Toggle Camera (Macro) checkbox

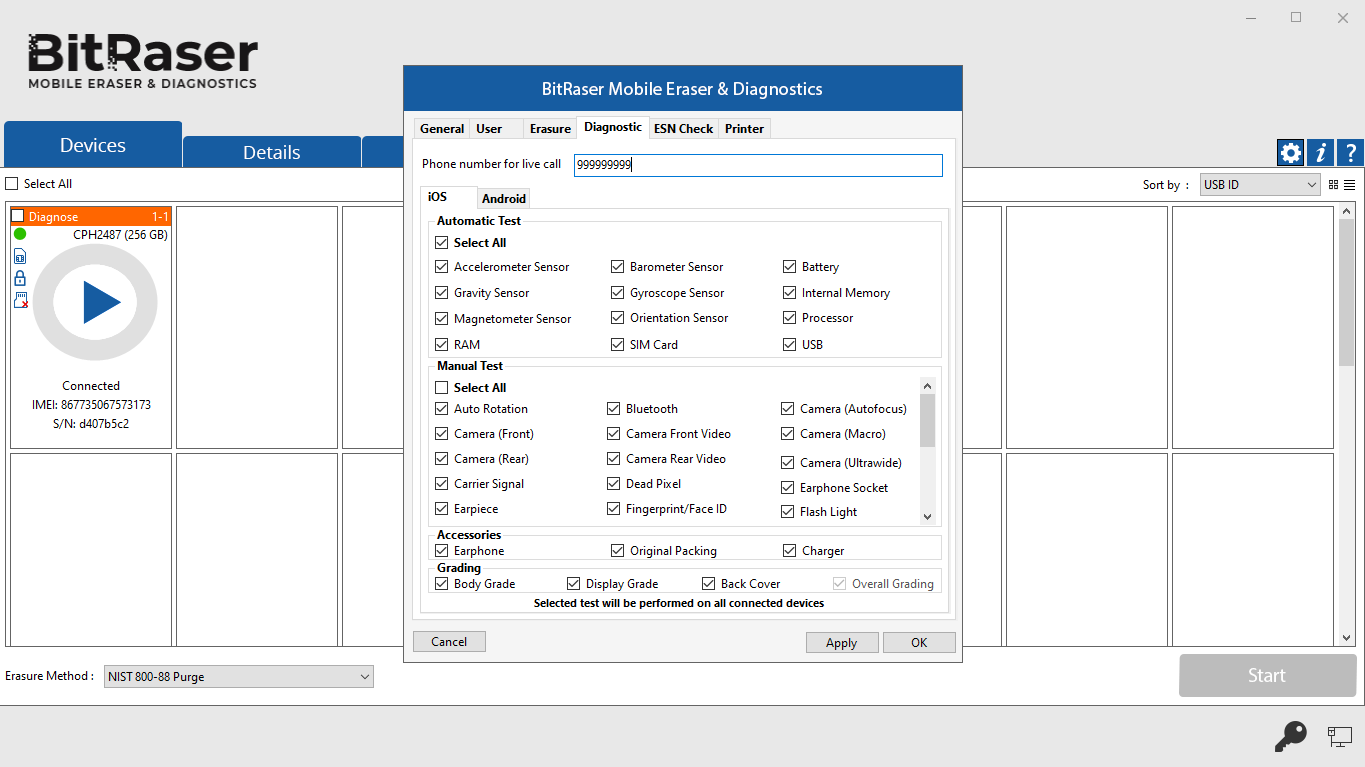coord(788,434)
